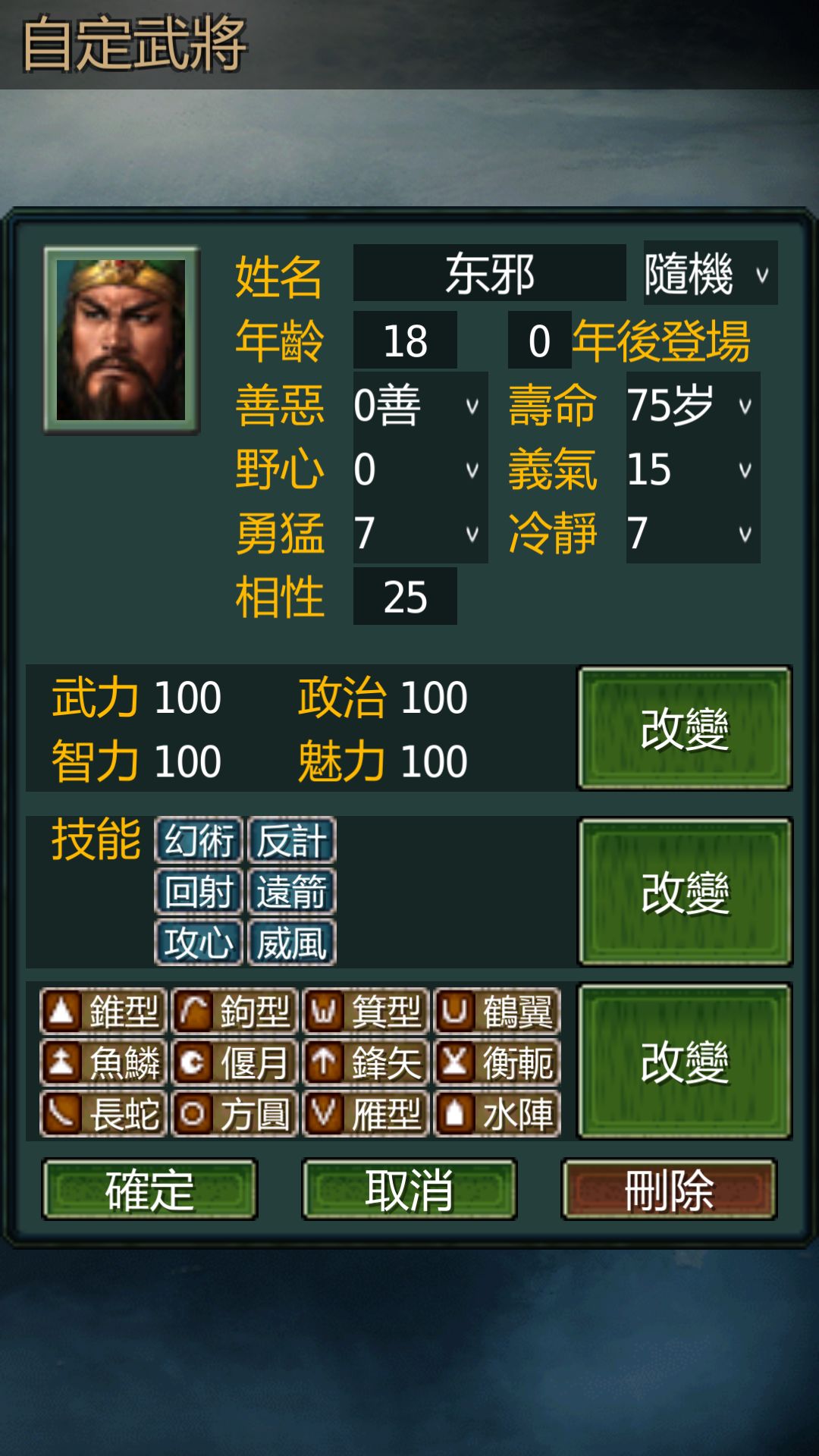This screenshot has width=819, height=1456.
Task: Edit the 姓名 field showing 东邪
Action: coord(489,273)
